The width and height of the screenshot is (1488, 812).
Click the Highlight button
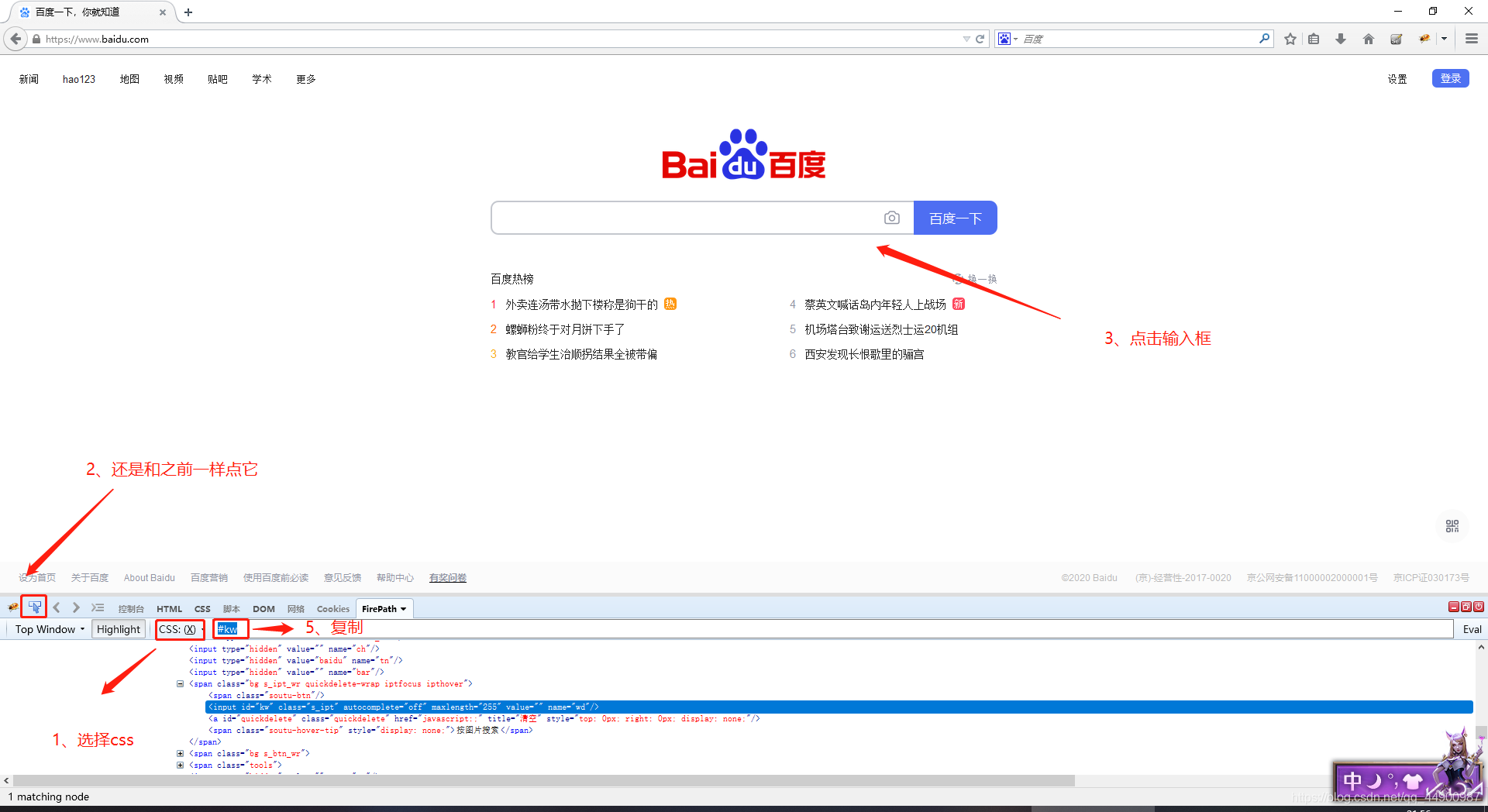click(119, 629)
